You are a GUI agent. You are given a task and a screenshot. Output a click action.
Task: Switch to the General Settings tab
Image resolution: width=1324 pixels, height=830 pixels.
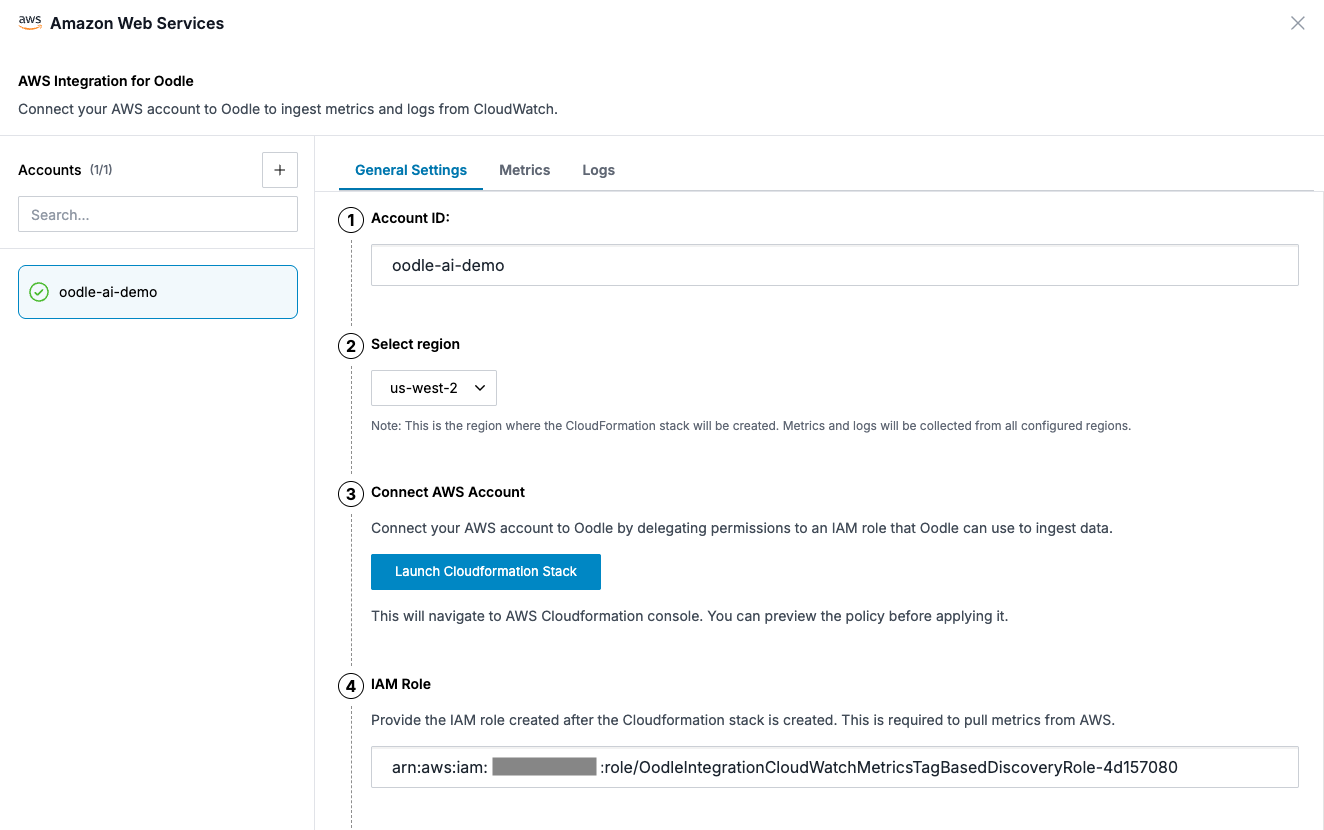(411, 170)
